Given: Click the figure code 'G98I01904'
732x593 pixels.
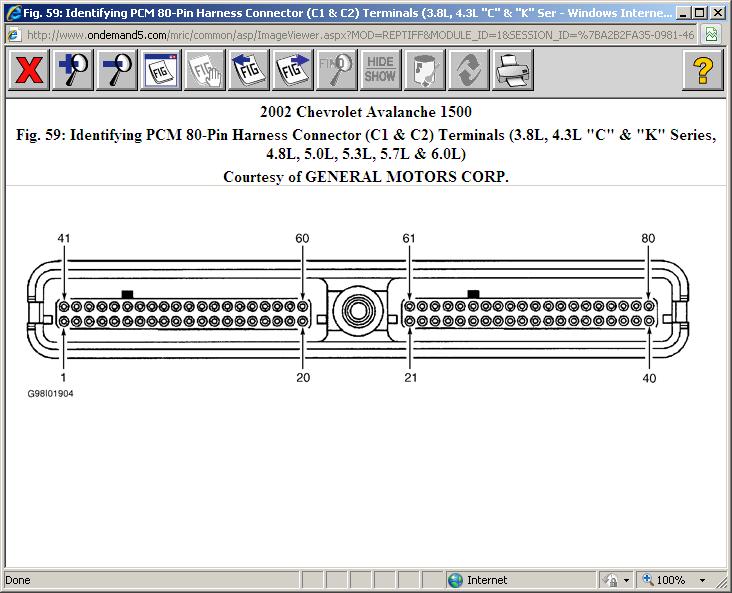Looking at the screenshot, I should pos(50,394).
